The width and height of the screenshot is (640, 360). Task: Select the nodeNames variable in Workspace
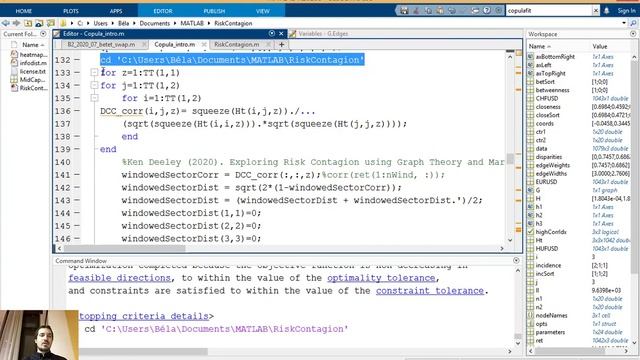[x=551, y=315]
